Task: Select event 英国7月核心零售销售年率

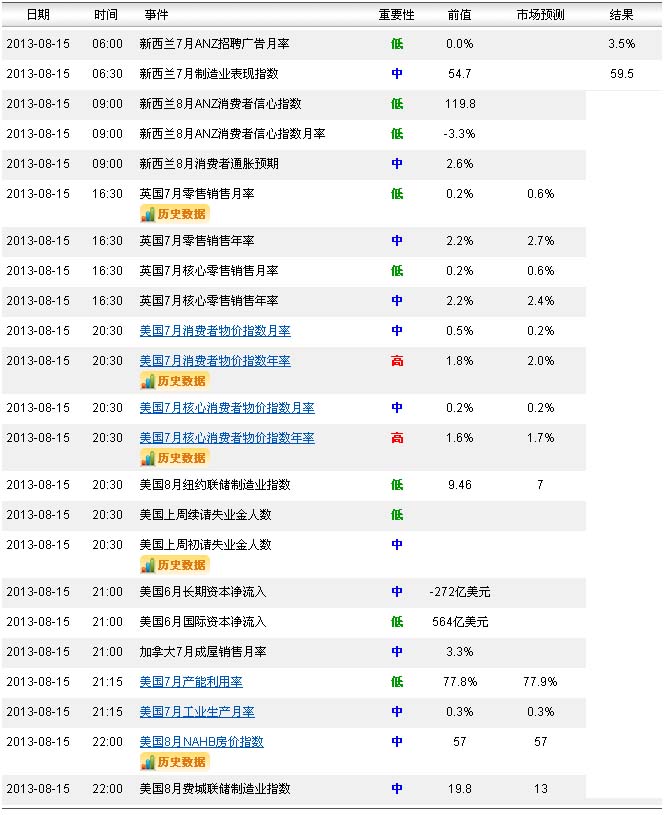Action: pyautogui.click(x=209, y=301)
